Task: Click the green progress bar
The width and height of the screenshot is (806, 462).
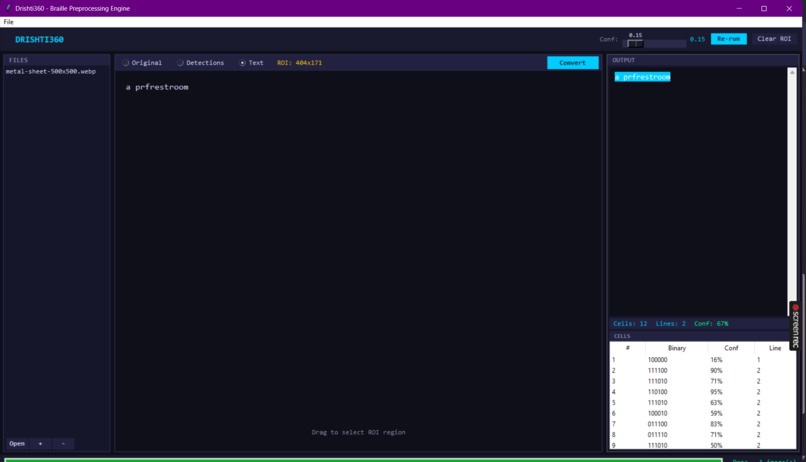Action: pos(363,460)
